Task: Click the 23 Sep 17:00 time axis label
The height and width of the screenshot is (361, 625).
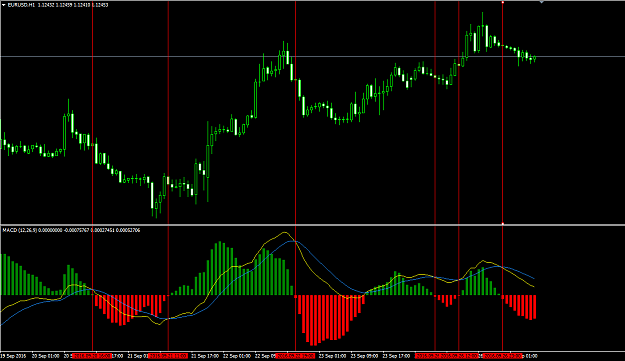Action: point(396,356)
